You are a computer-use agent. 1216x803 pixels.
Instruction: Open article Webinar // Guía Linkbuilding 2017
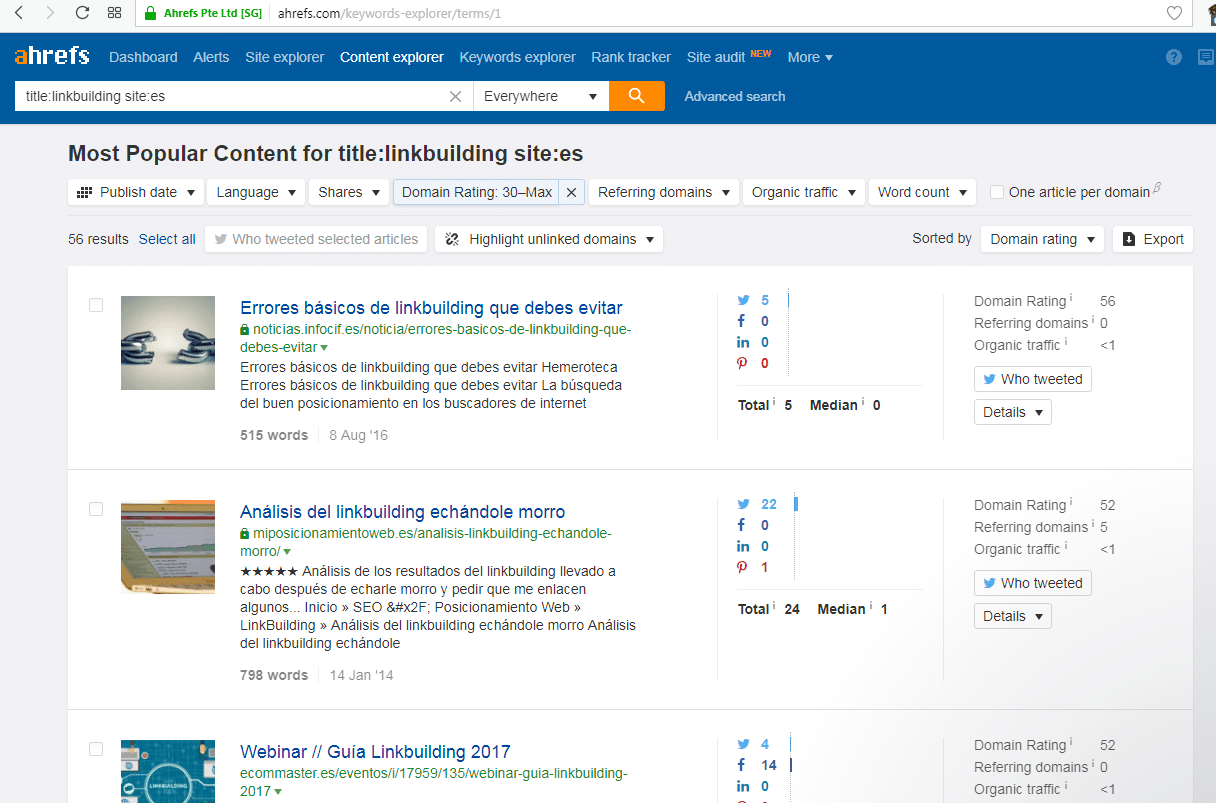point(375,752)
